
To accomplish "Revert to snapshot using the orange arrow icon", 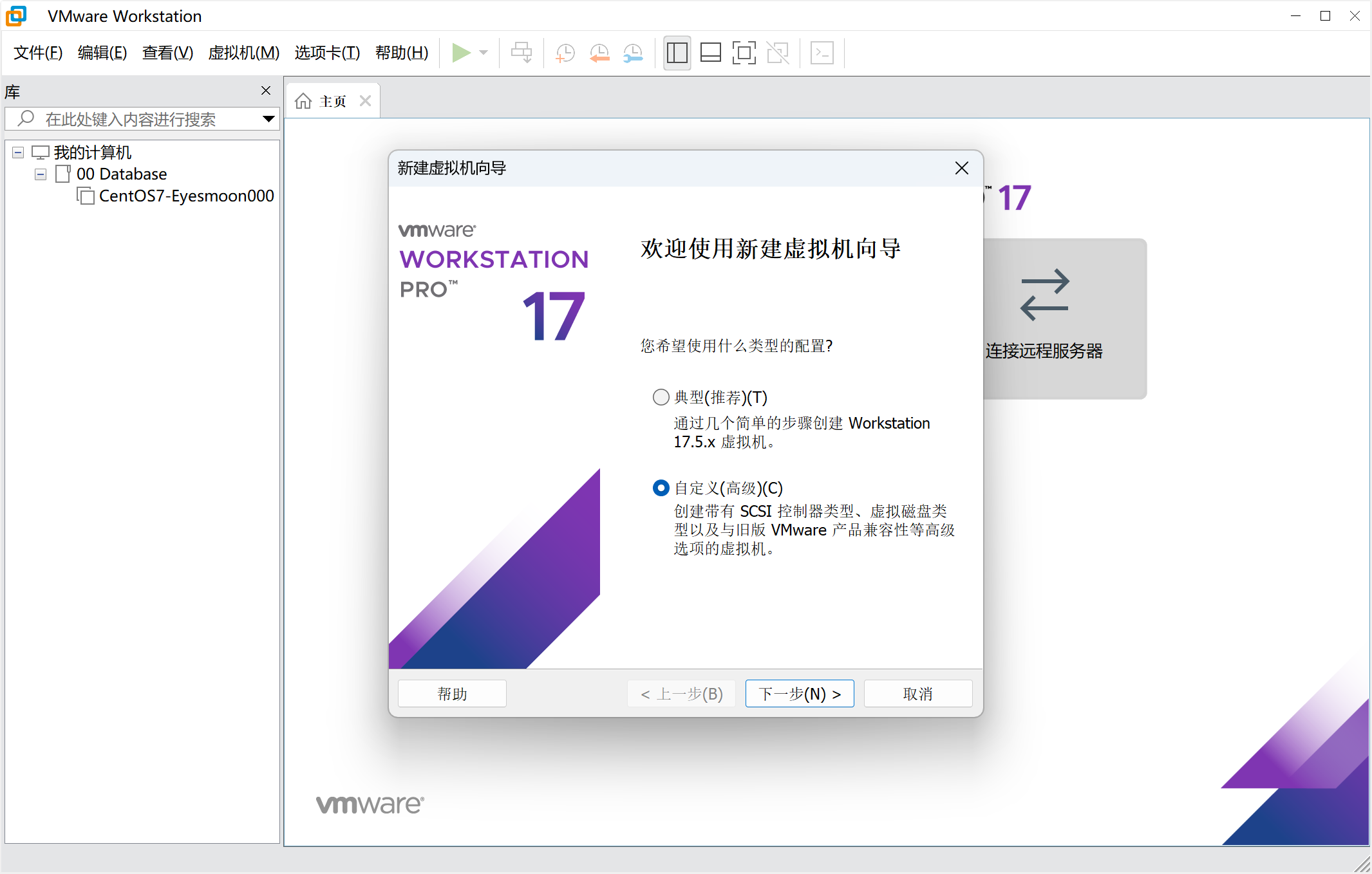I will click(x=599, y=53).
